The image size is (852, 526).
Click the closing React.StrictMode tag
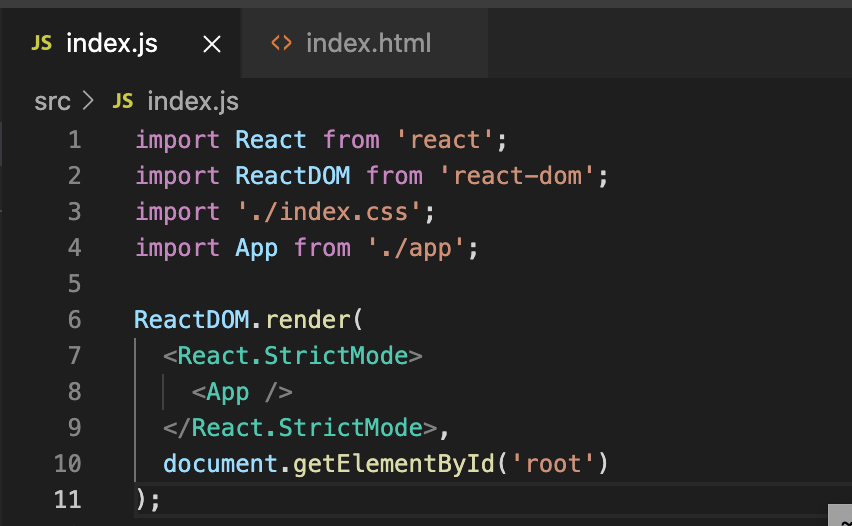point(300,428)
